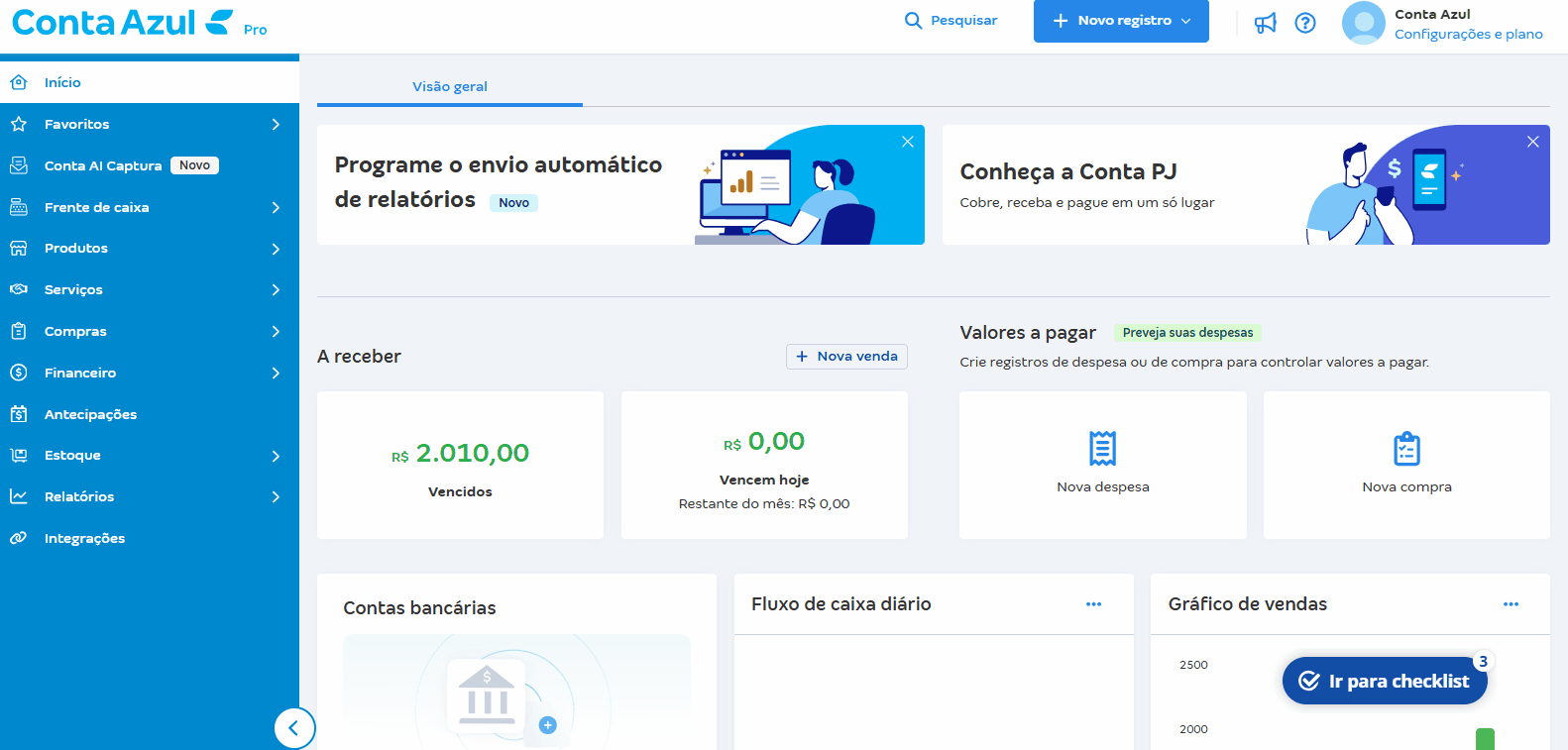Select the Visão geral tab
The height and width of the screenshot is (750, 1568).
pyautogui.click(x=450, y=86)
